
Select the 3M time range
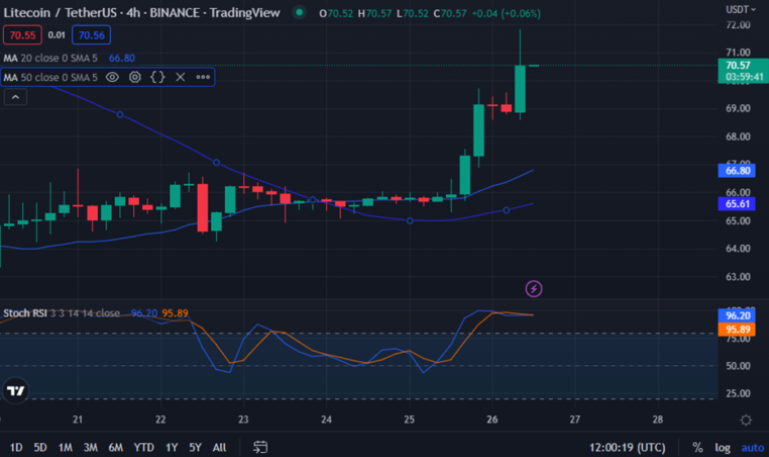[x=90, y=447]
